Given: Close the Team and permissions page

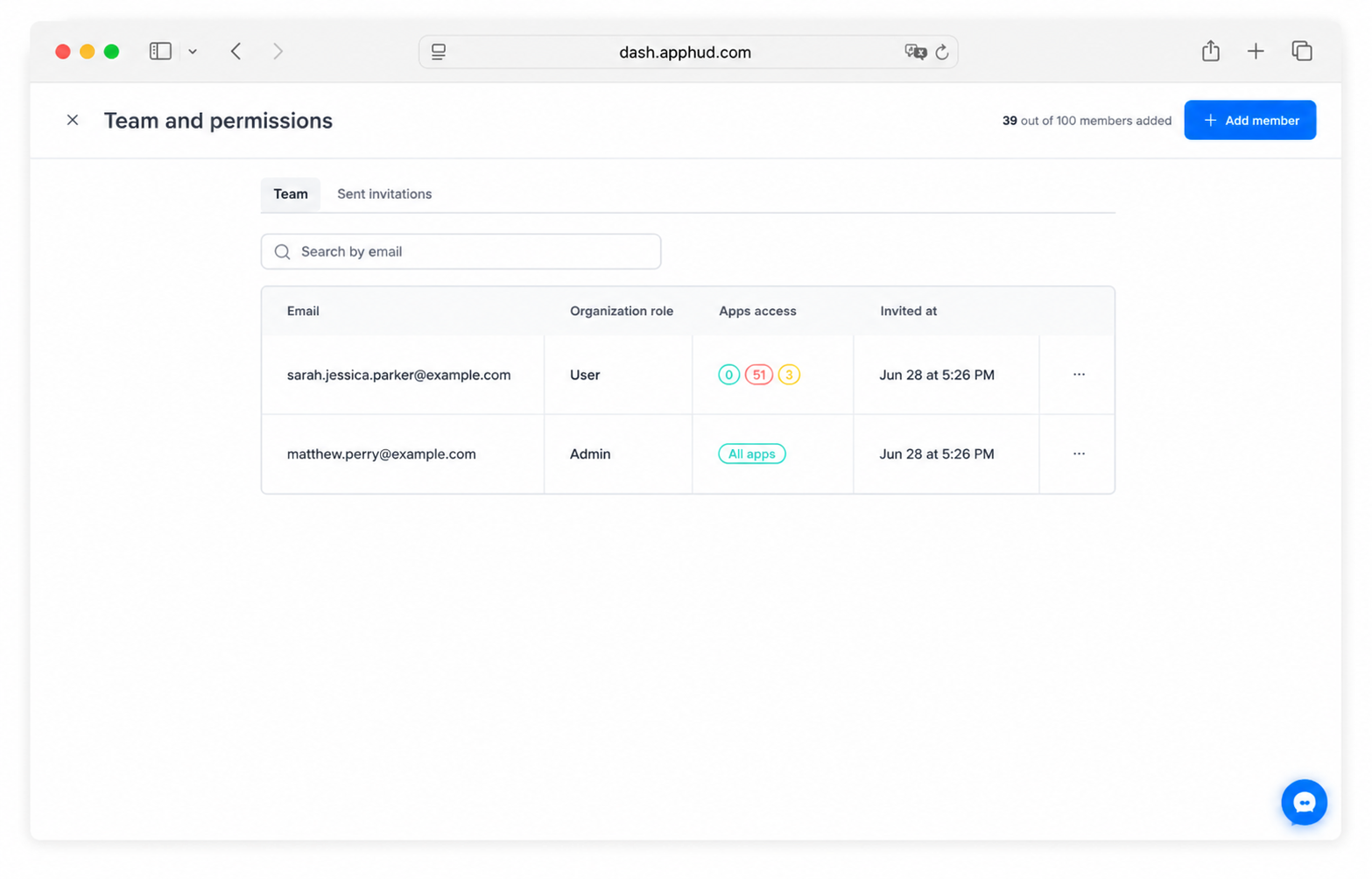Looking at the screenshot, I should point(73,120).
